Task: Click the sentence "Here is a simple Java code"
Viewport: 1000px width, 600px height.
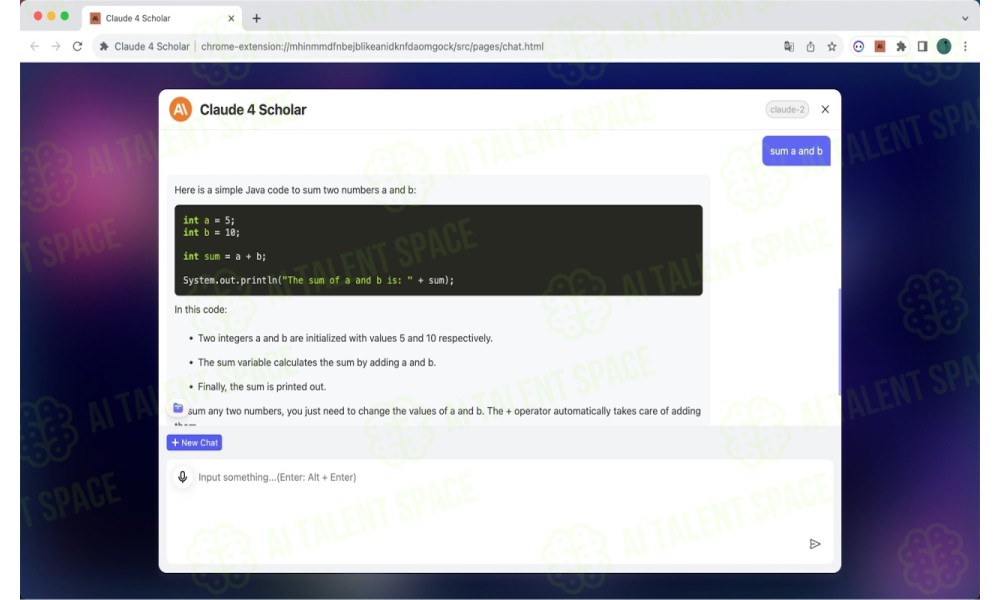Action: coord(295,190)
